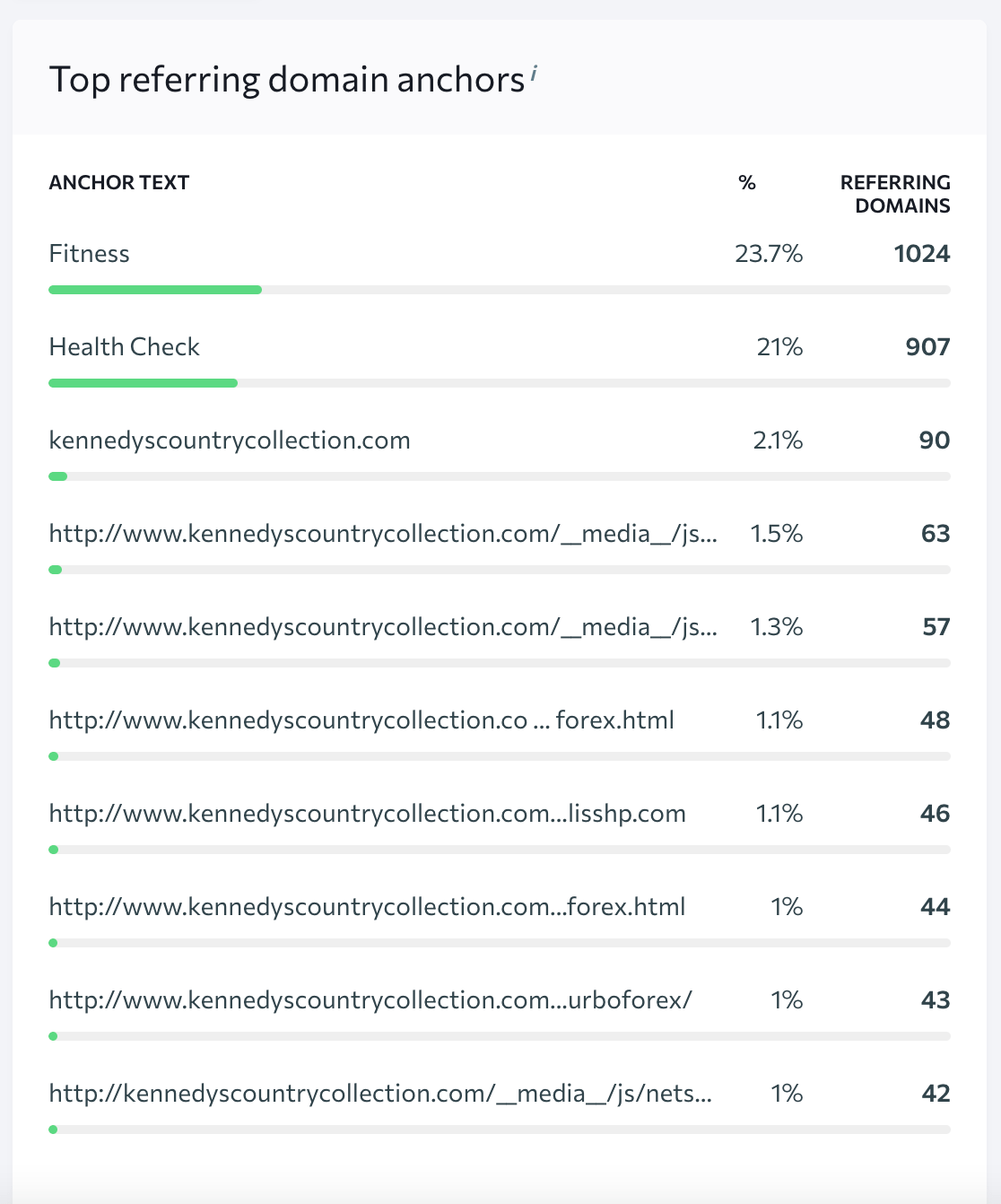
Task: Click the 1024 referring domains count
Action: click(921, 254)
